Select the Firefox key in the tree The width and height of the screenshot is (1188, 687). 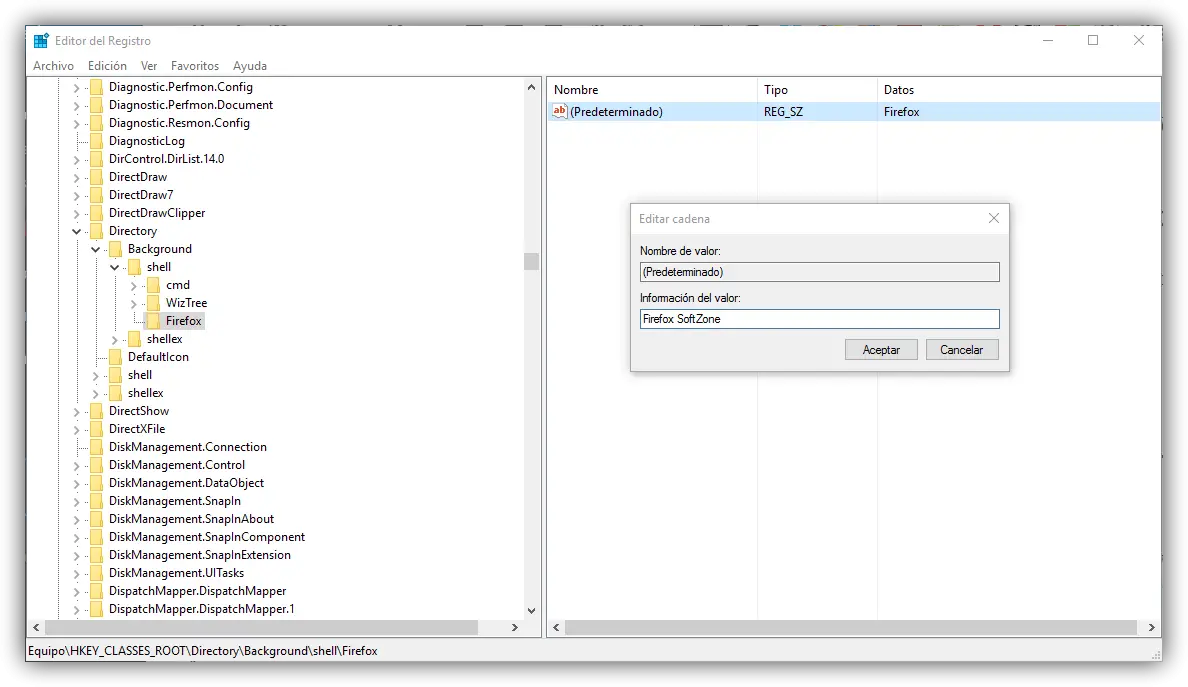(x=184, y=321)
